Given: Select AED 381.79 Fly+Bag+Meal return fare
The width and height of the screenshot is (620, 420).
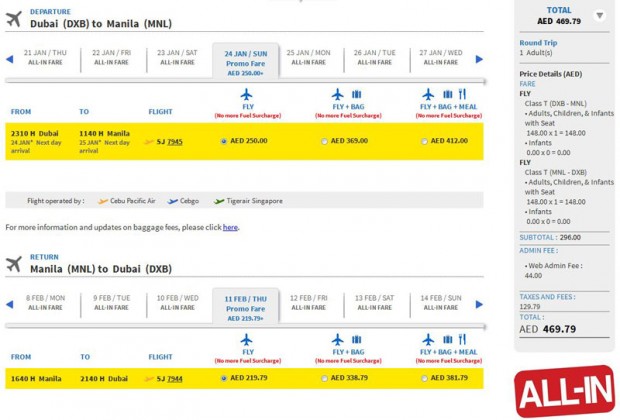Looking at the screenshot, I should pos(424,378).
